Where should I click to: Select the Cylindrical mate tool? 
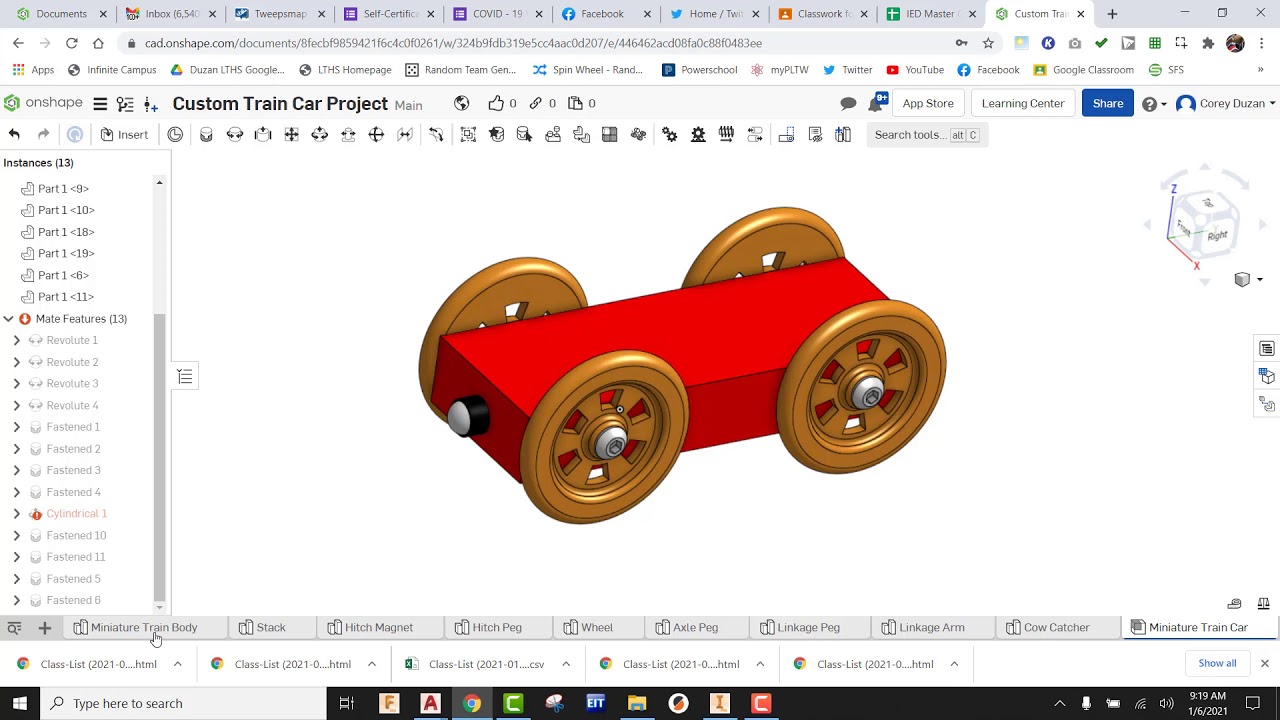[x=320, y=134]
